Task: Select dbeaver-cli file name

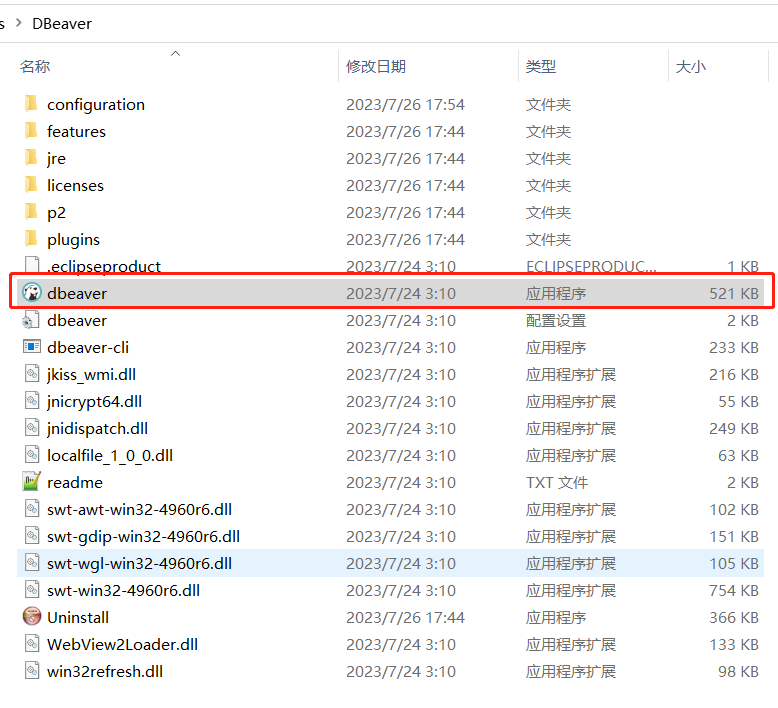Action: coord(88,347)
